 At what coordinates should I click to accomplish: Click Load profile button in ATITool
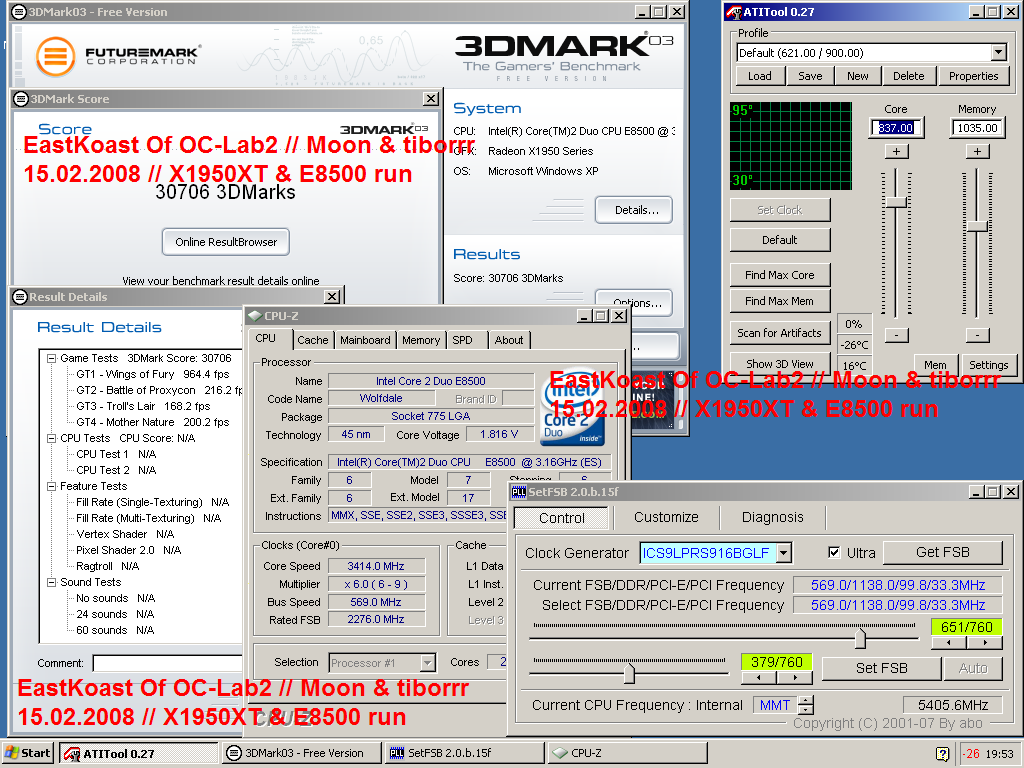[760, 76]
